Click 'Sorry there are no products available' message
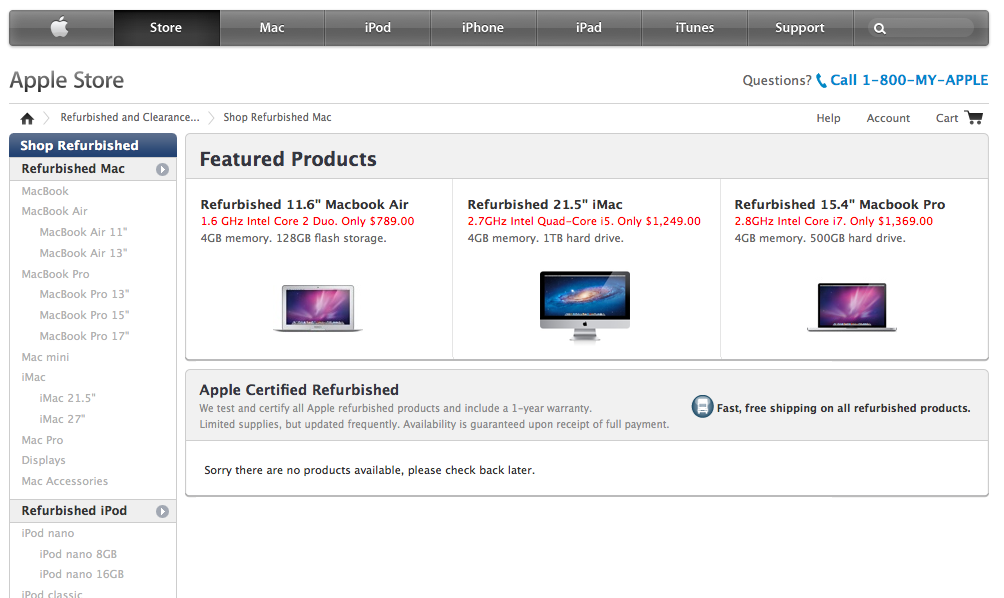 [x=369, y=470]
